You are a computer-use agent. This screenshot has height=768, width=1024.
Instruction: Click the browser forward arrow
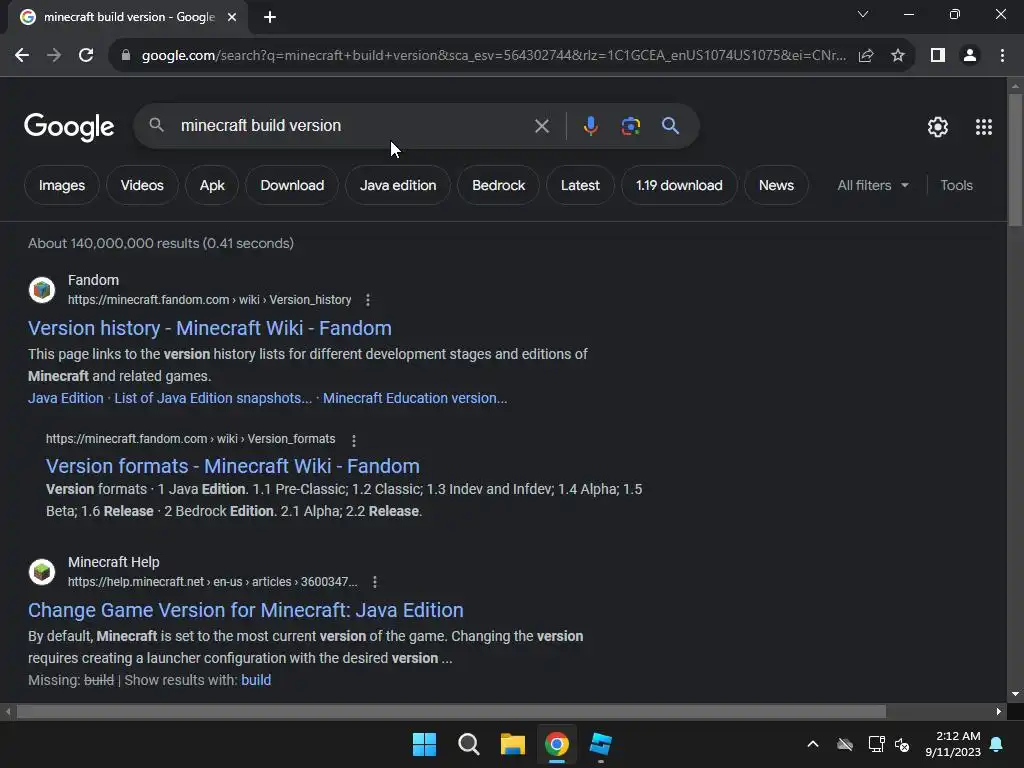pos(54,56)
